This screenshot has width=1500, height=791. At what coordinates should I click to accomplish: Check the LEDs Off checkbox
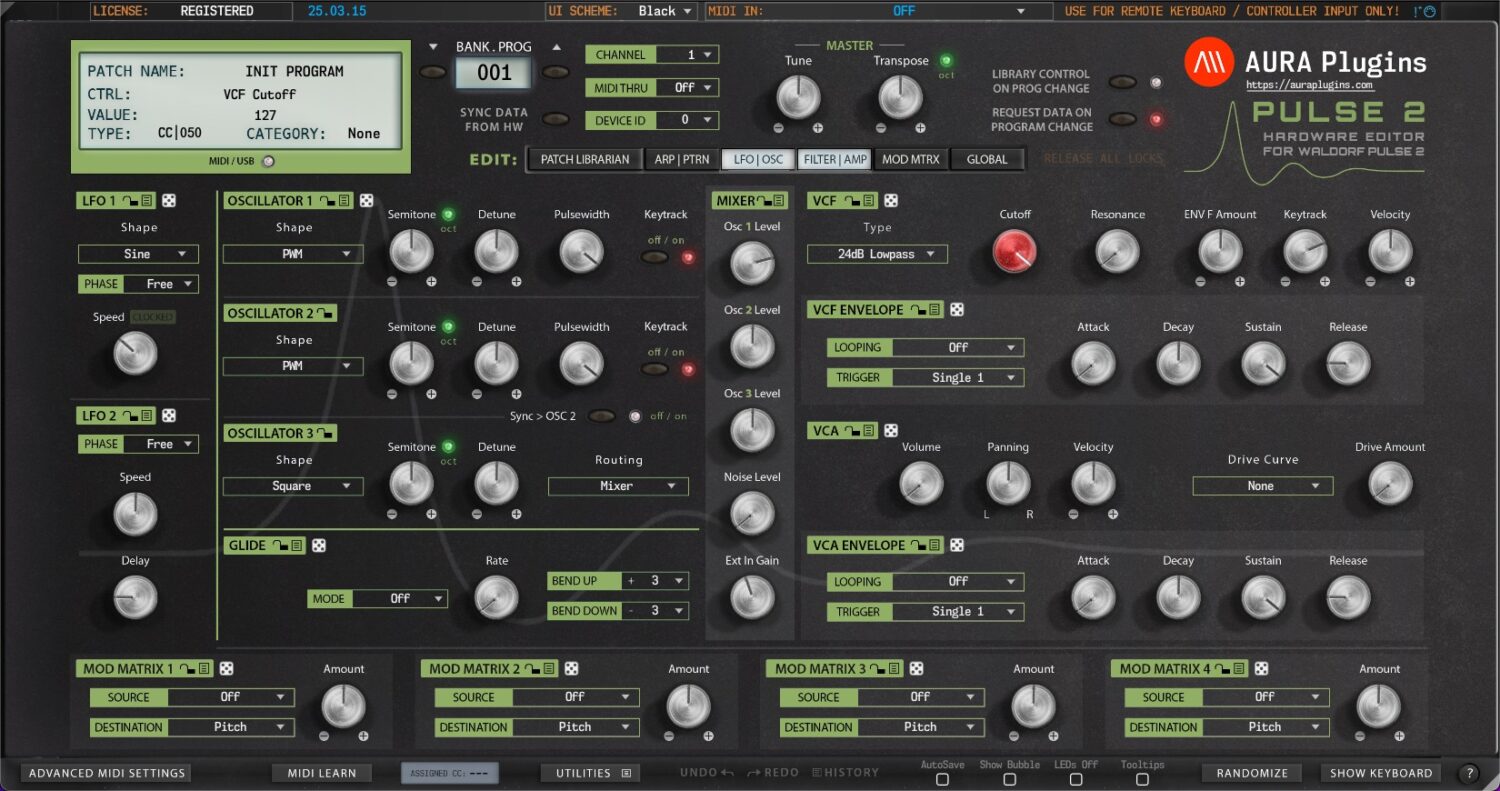[1076, 780]
